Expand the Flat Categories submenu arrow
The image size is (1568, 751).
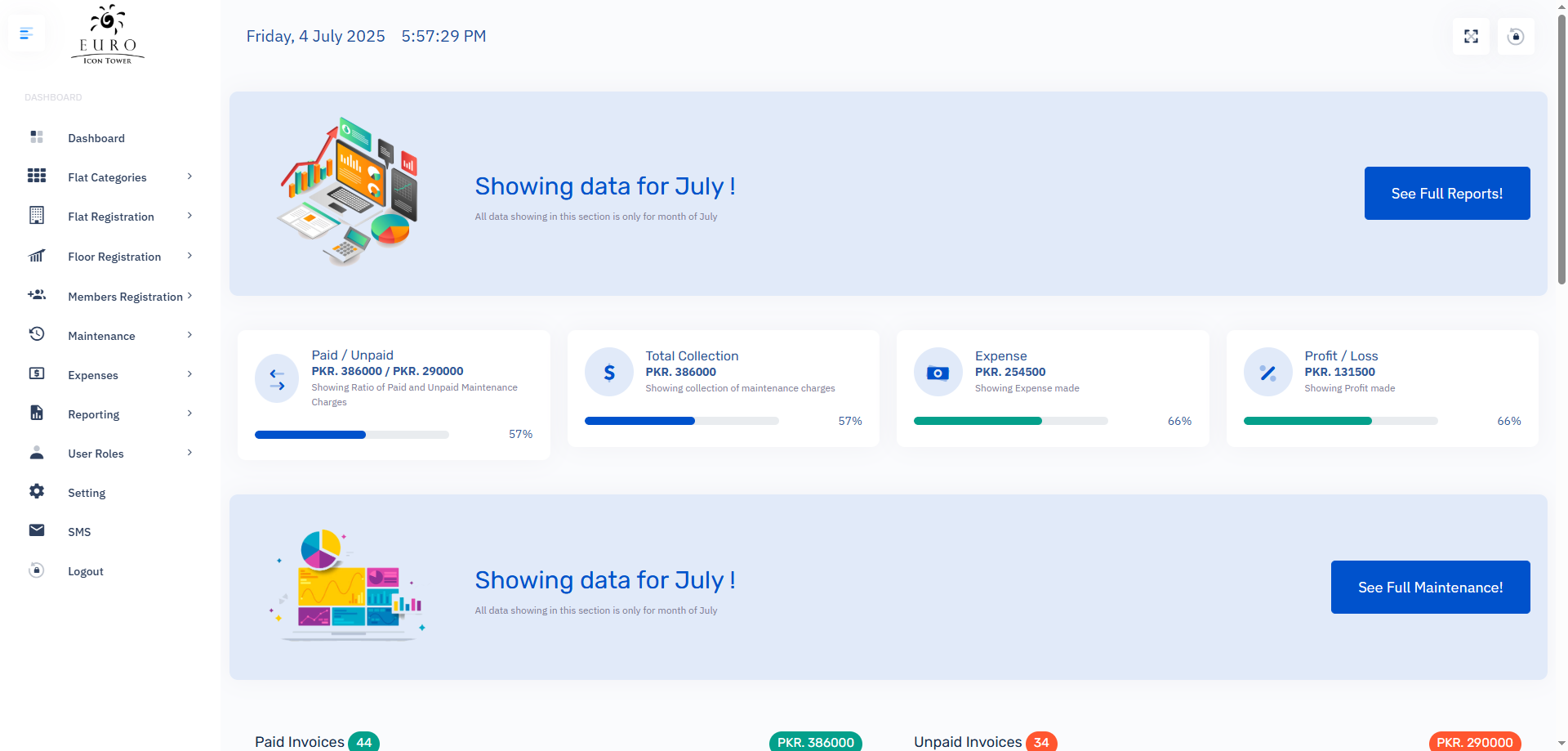click(x=189, y=177)
